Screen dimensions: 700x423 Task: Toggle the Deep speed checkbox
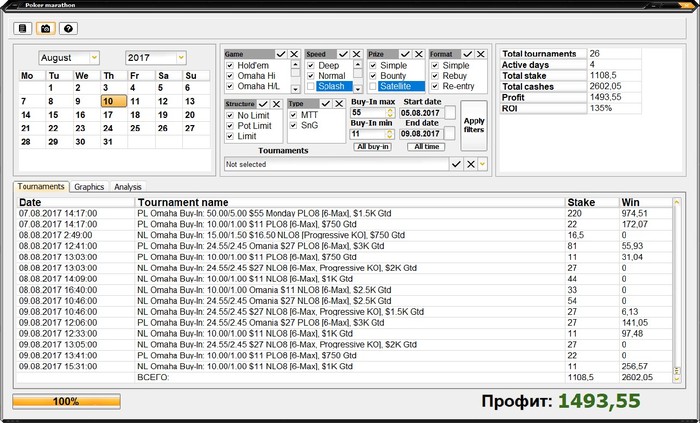(311, 66)
